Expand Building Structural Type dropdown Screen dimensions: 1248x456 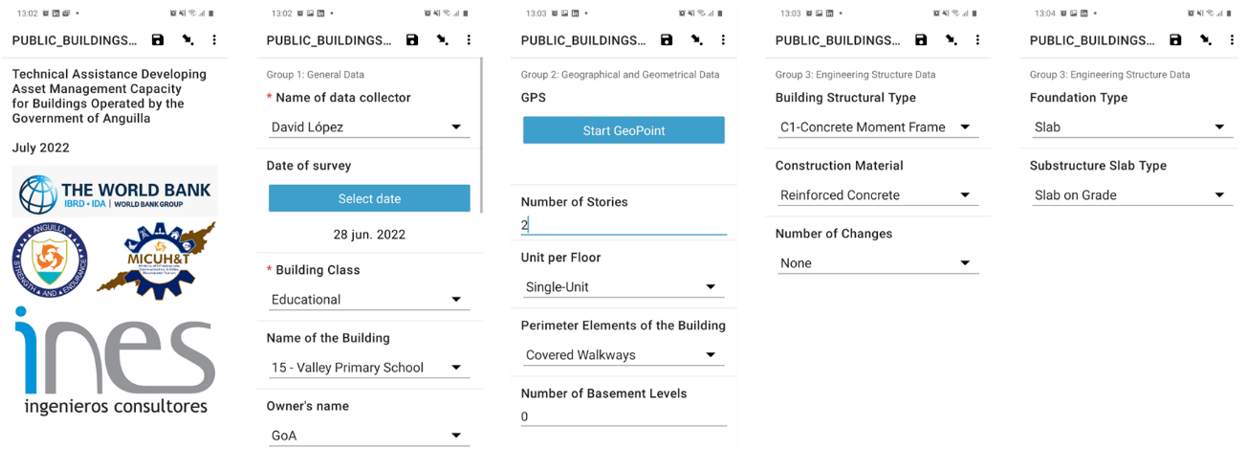coord(877,127)
